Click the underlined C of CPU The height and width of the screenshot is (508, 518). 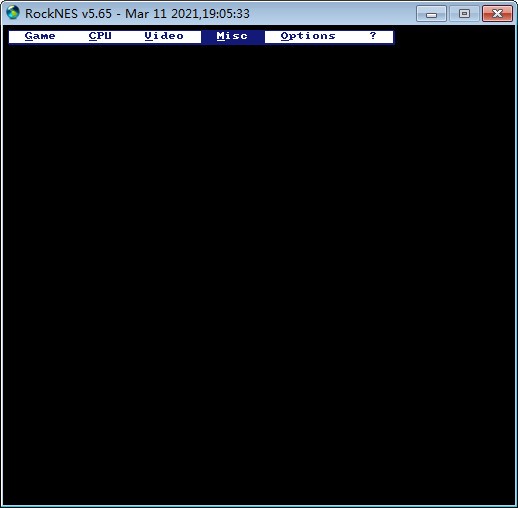pyautogui.click(x=92, y=36)
